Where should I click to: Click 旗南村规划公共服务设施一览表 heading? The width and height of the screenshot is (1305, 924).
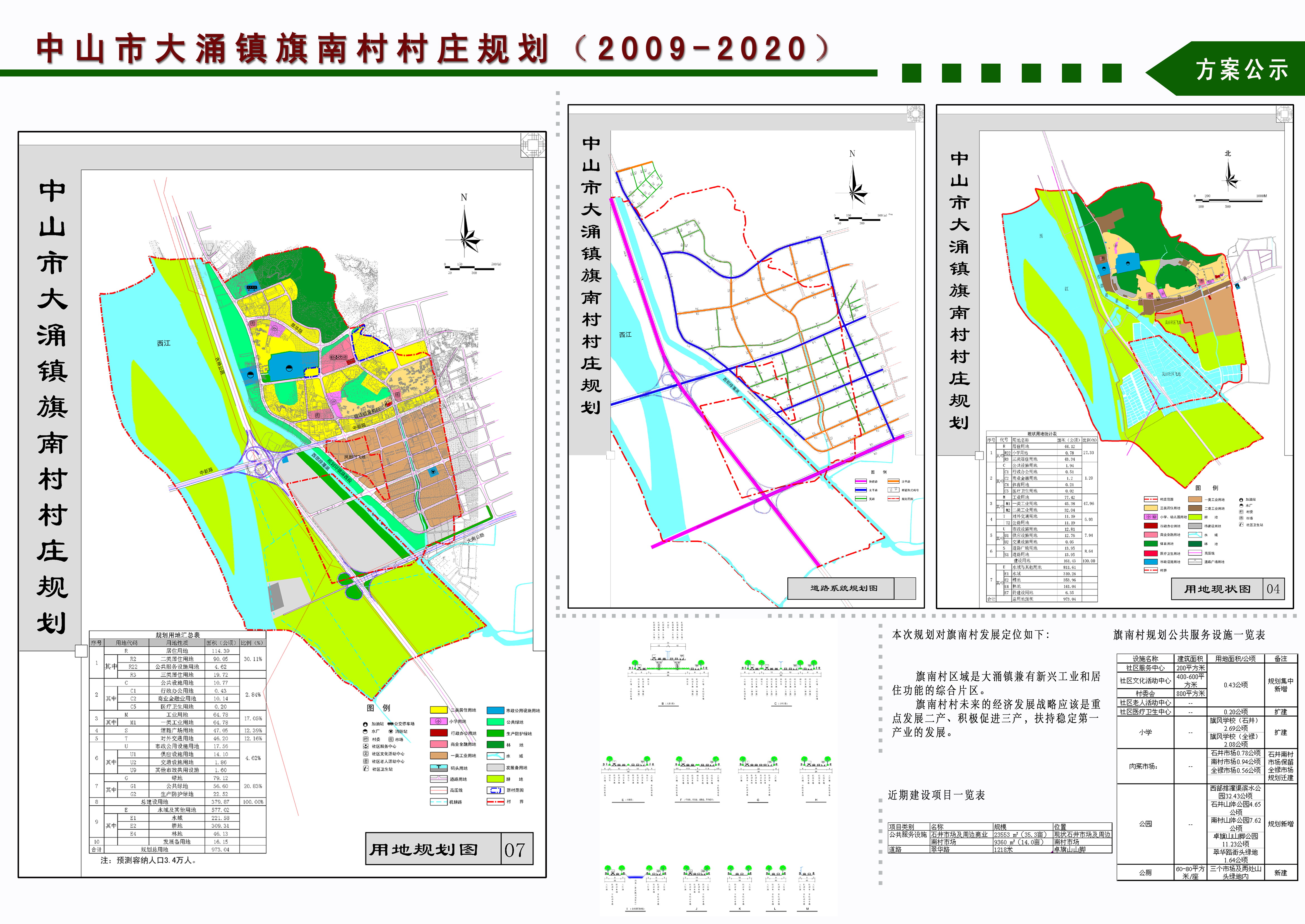click(1189, 634)
